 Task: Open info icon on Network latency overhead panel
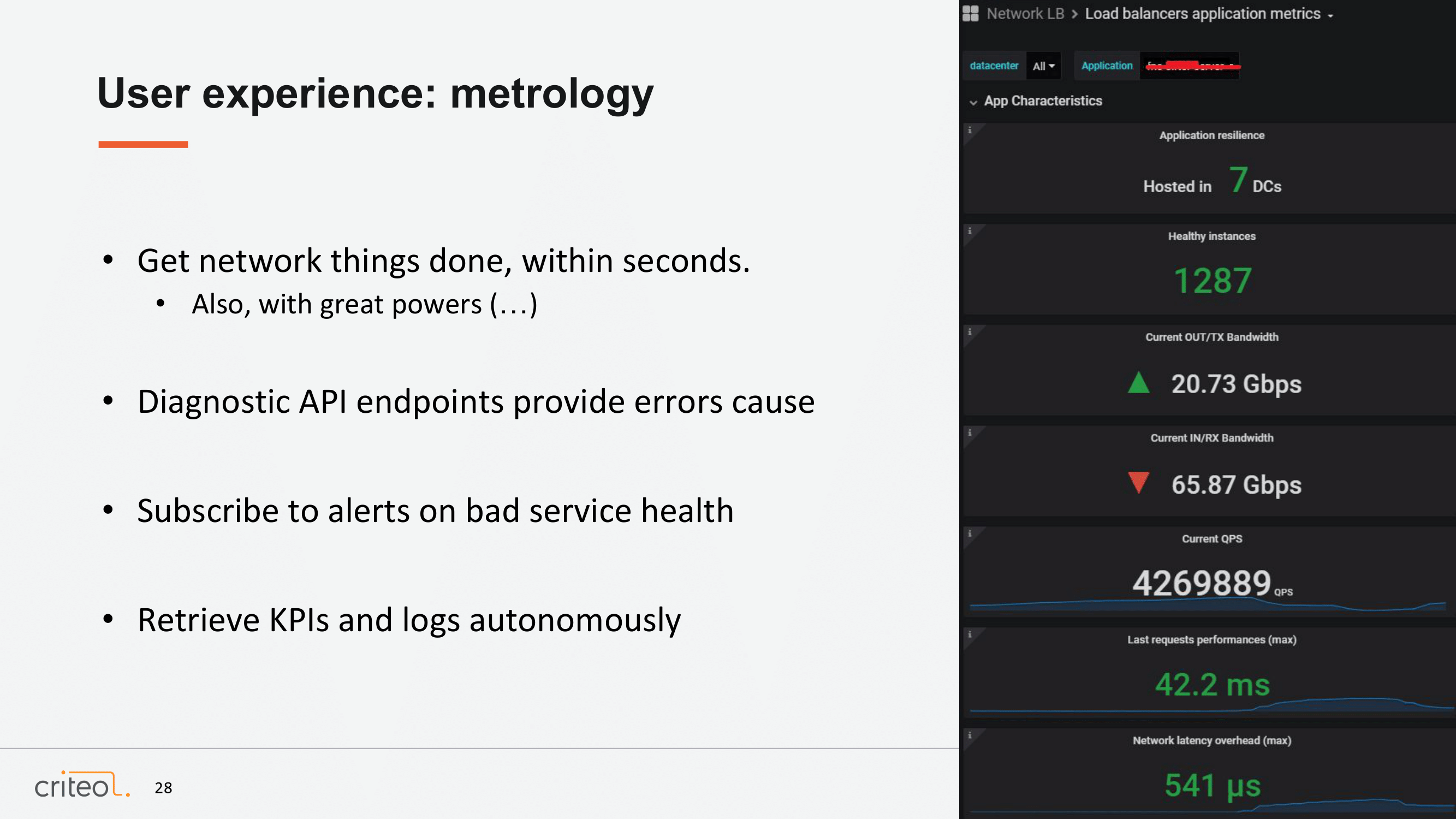pos(970,736)
